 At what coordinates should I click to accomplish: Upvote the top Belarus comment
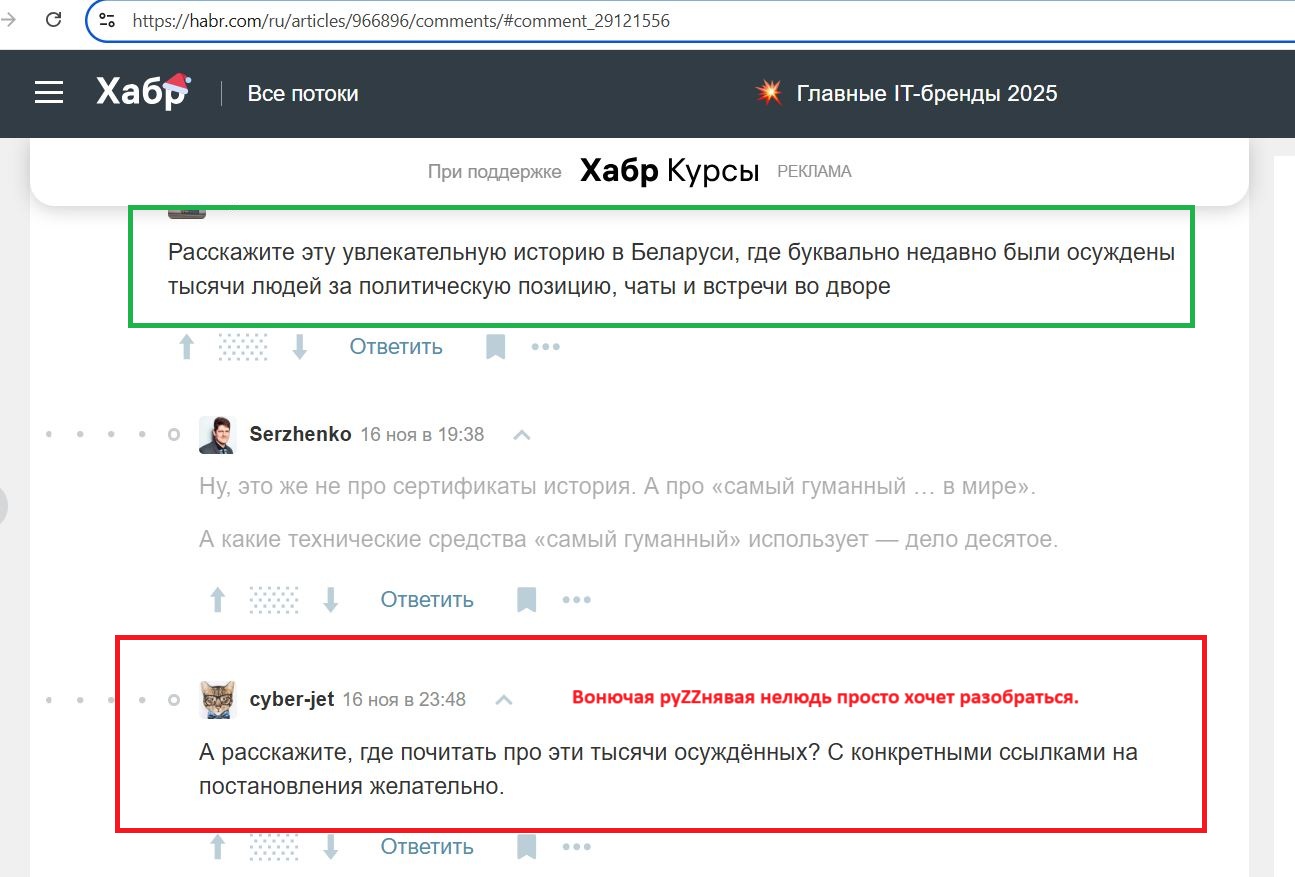(x=186, y=345)
